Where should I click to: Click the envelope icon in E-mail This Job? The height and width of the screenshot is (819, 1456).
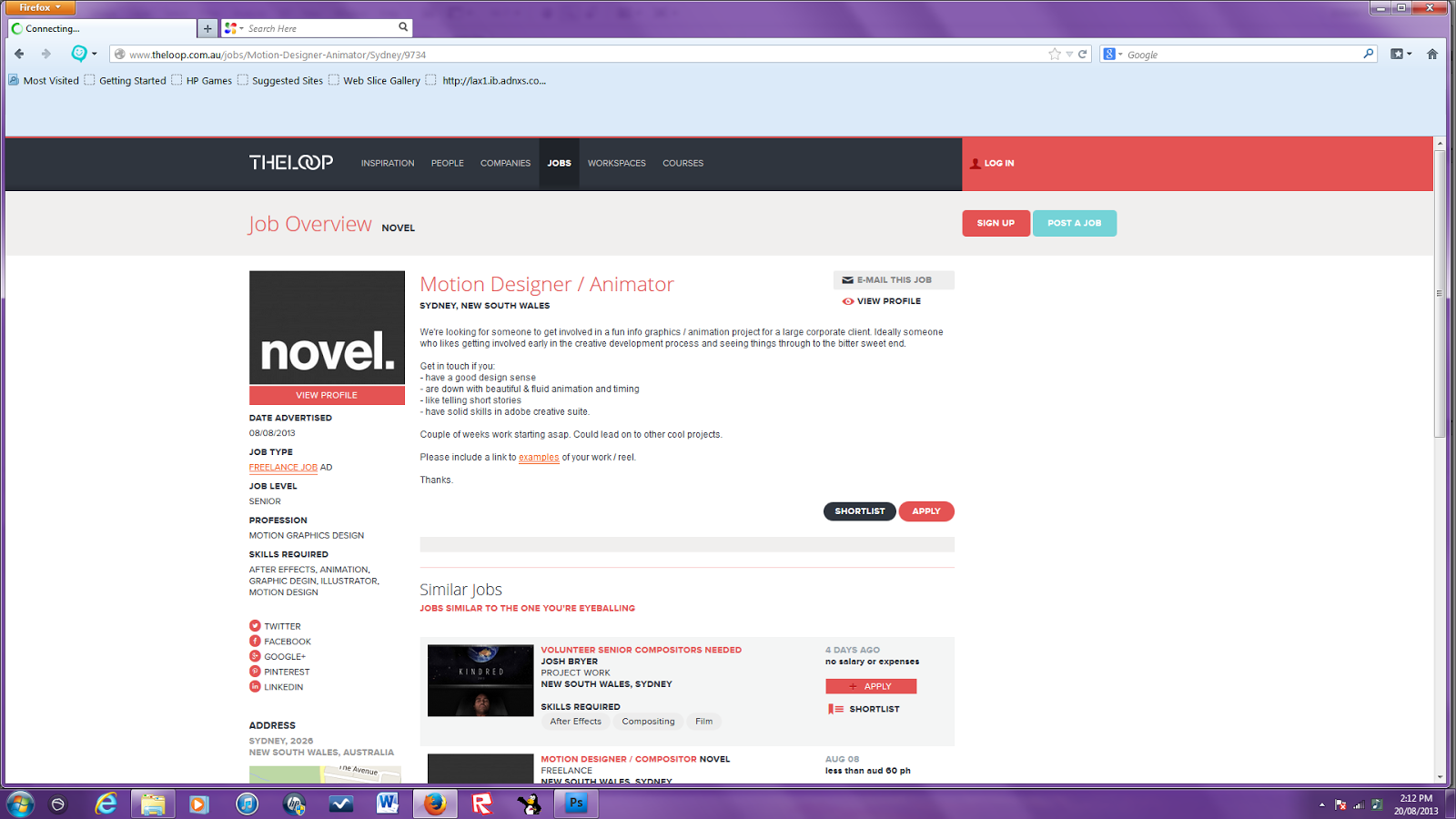tap(847, 280)
